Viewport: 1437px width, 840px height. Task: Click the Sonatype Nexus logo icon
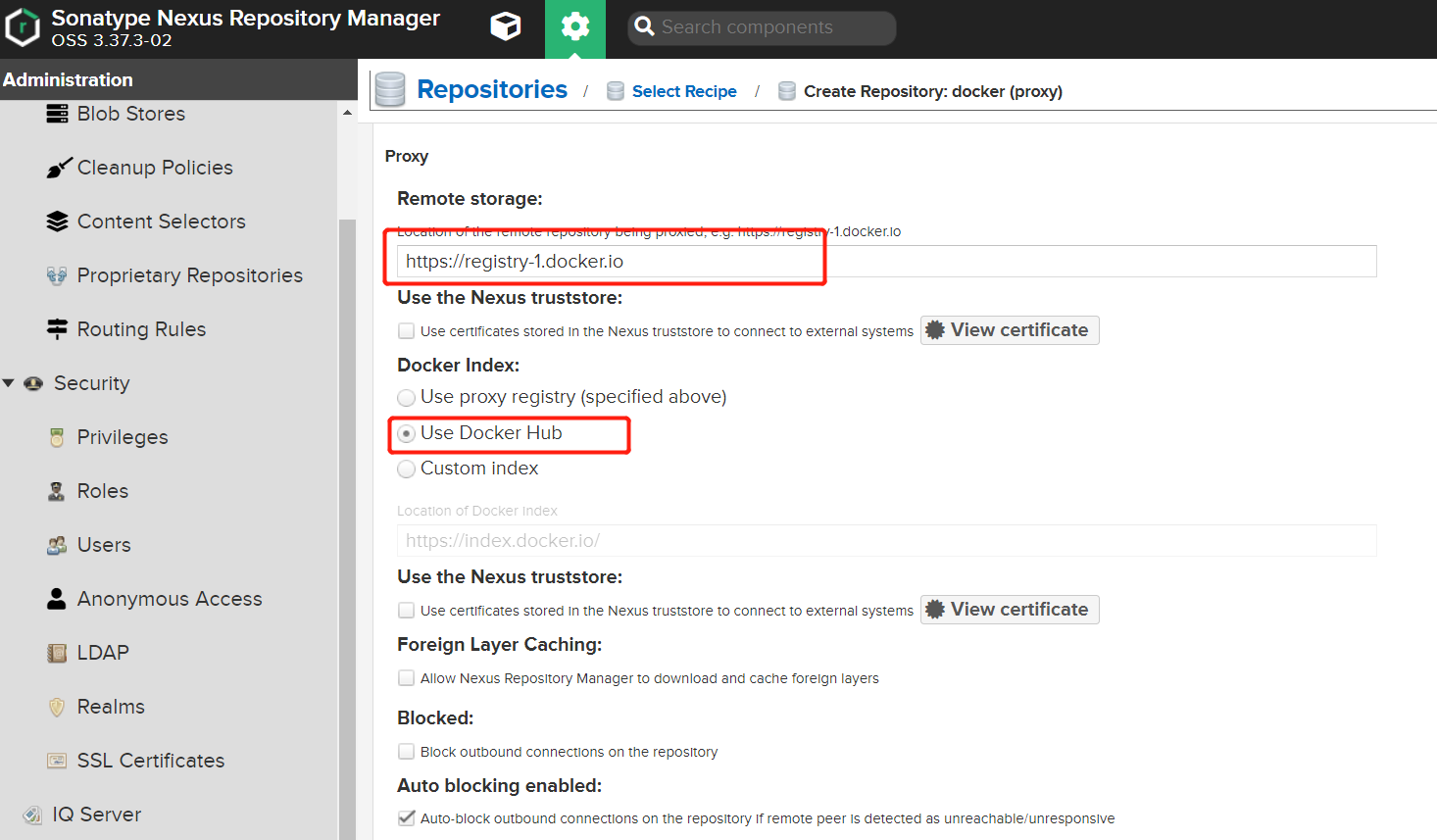pyautogui.click(x=23, y=27)
